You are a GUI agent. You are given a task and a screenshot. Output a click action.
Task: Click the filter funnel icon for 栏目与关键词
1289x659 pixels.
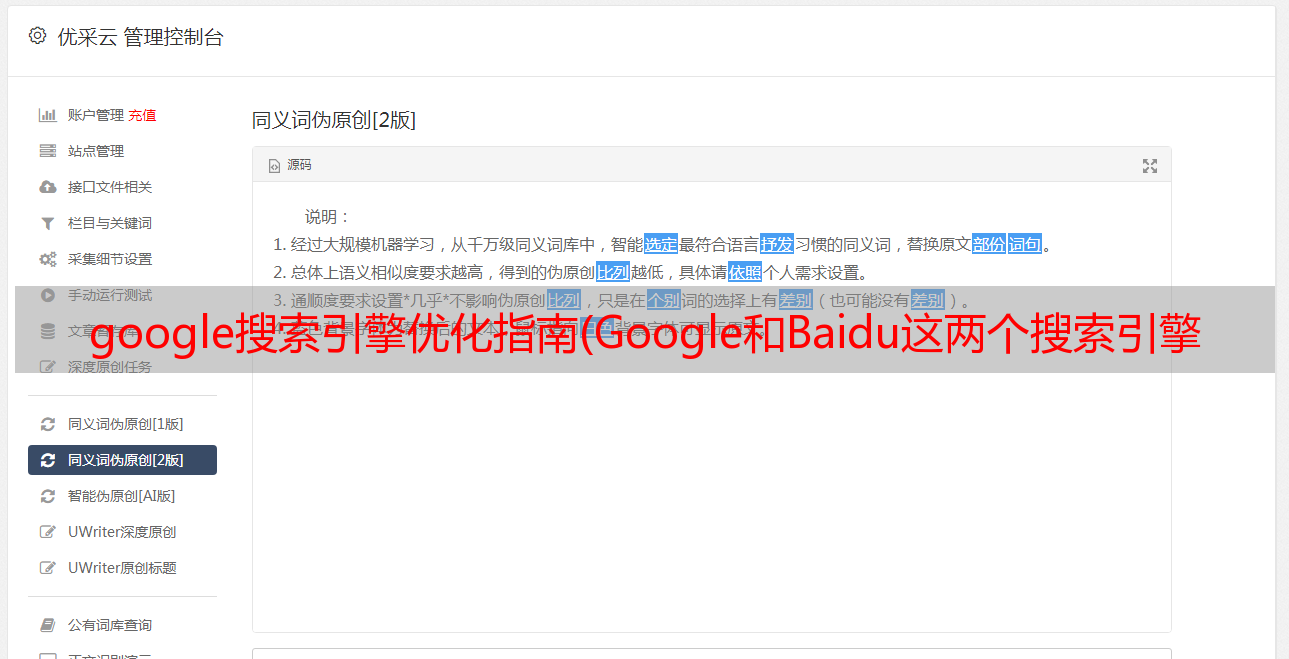[47, 223]
